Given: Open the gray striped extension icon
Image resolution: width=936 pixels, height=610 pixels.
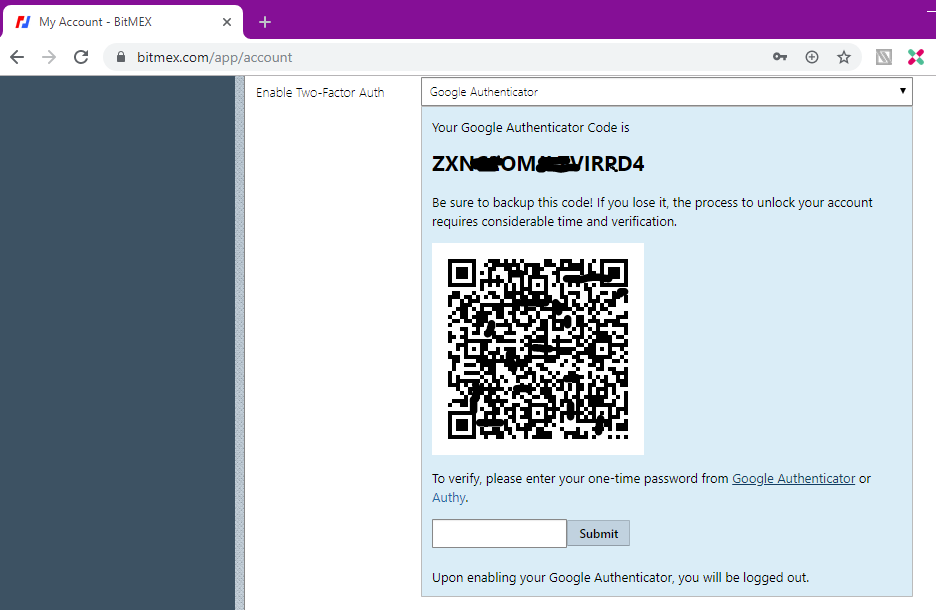Looking at the screenshot, I should point(884,57).
